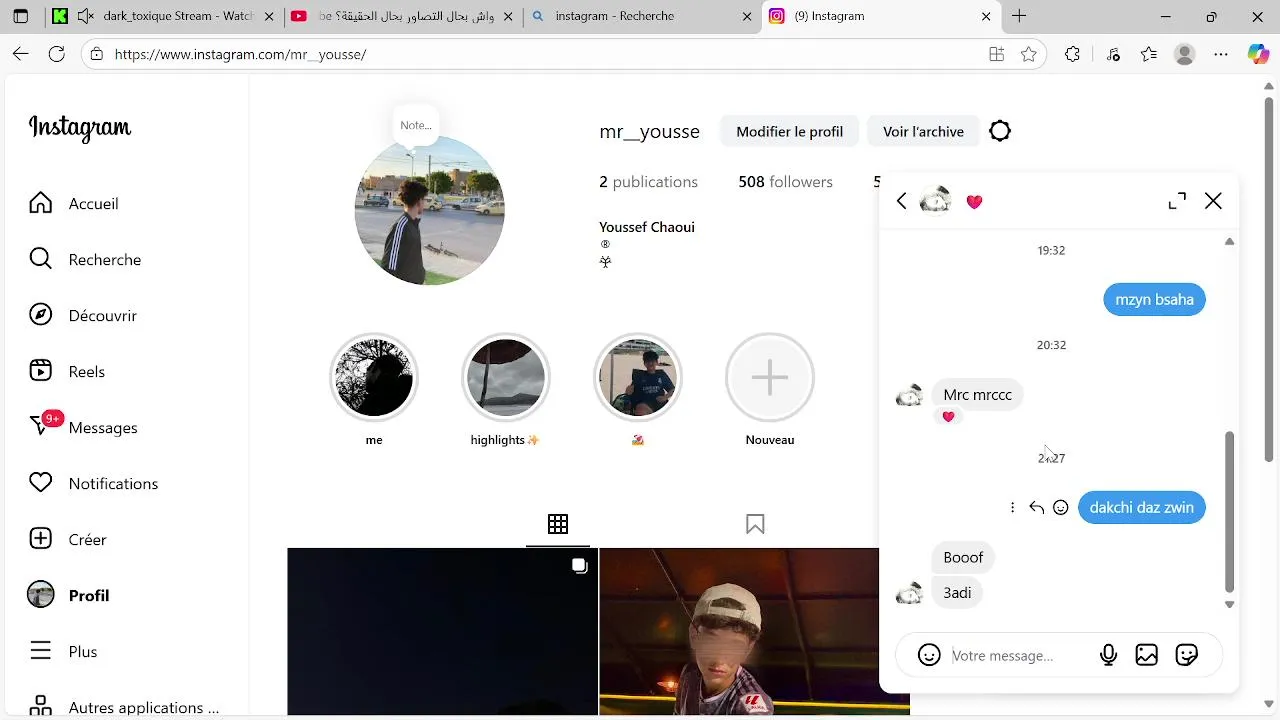The image size is (1280, 720).
Task: Select the posts grid tab
Action: coord(558,524)
